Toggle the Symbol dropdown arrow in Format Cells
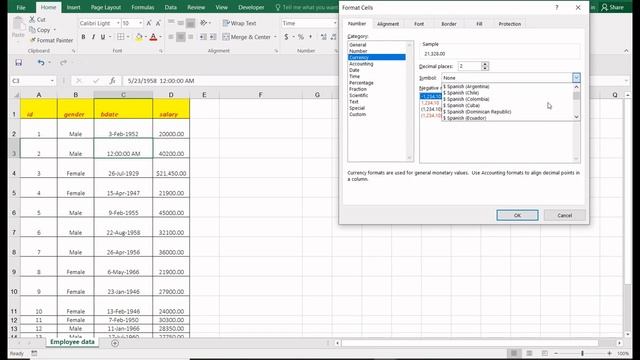The height and width of the screenshot is (360, 640). click(x=576, y=78)
